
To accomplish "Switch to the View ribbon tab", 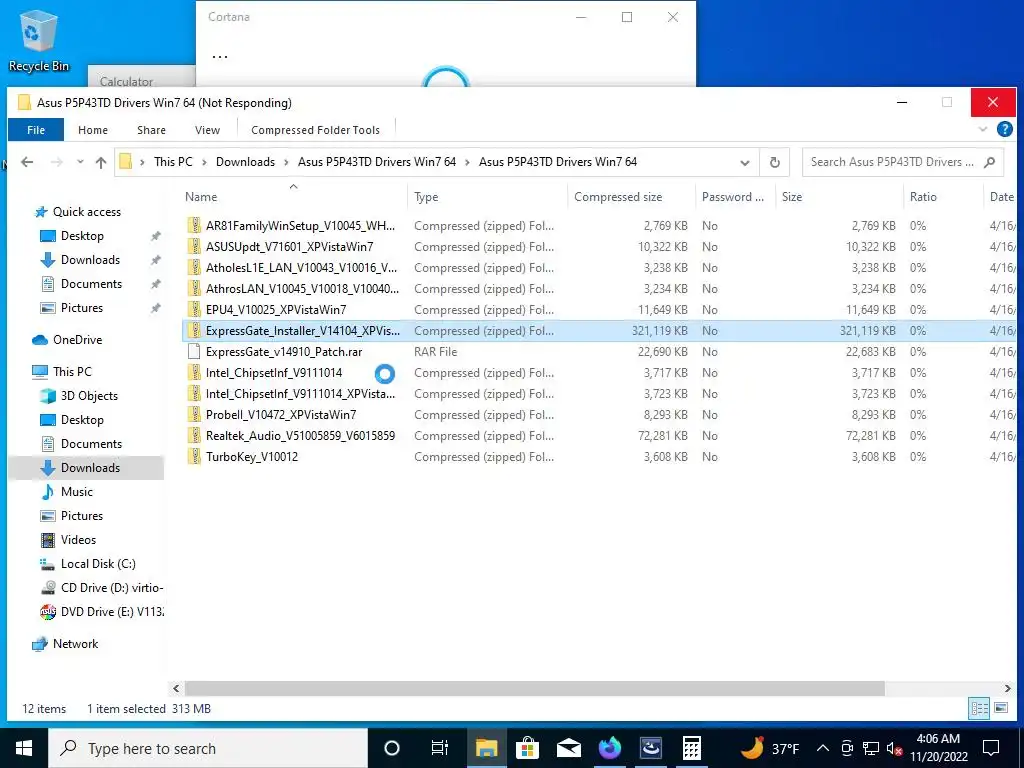I will click(207, 130).
